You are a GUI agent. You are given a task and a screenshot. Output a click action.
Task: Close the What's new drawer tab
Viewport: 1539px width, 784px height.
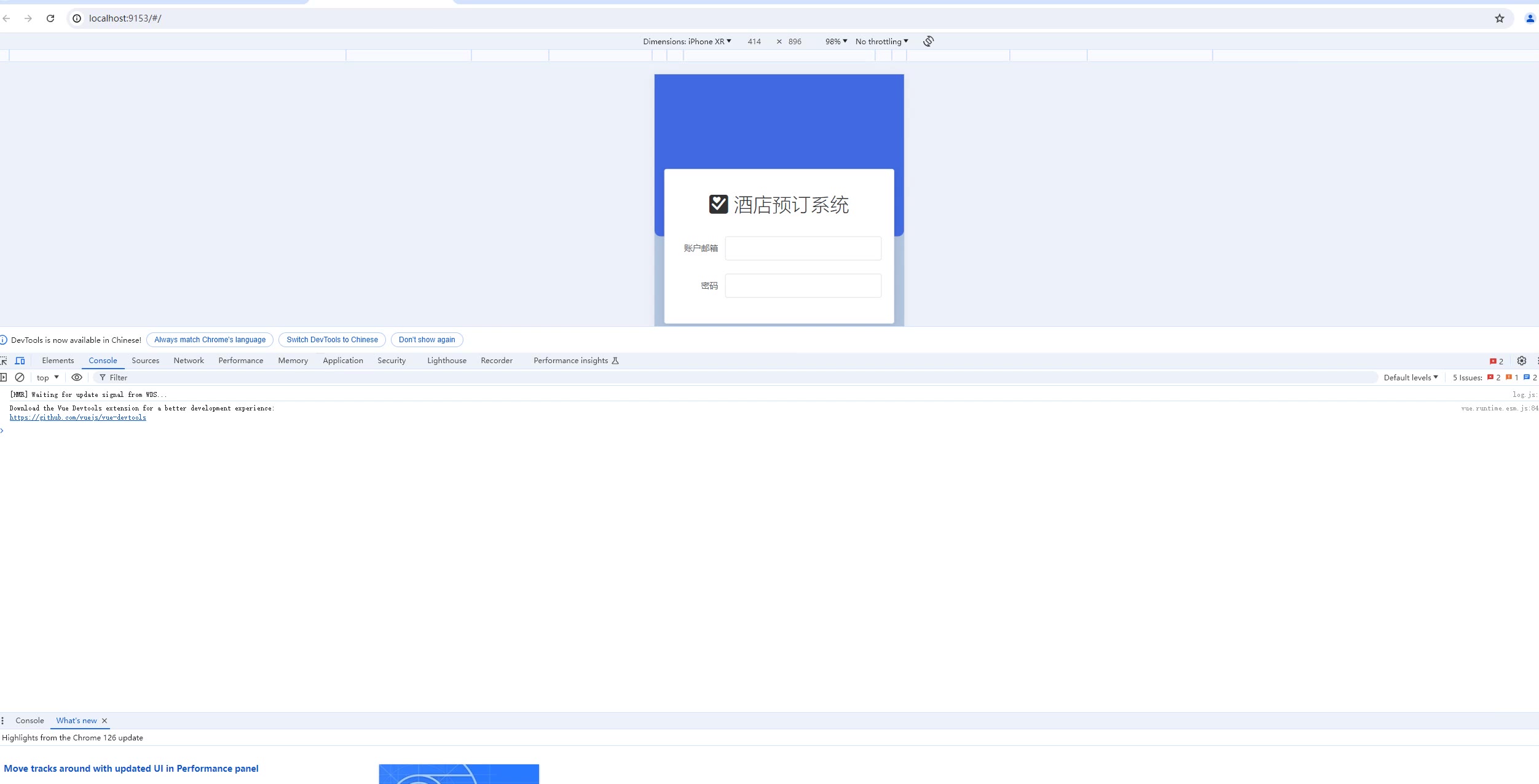(104, 721)
